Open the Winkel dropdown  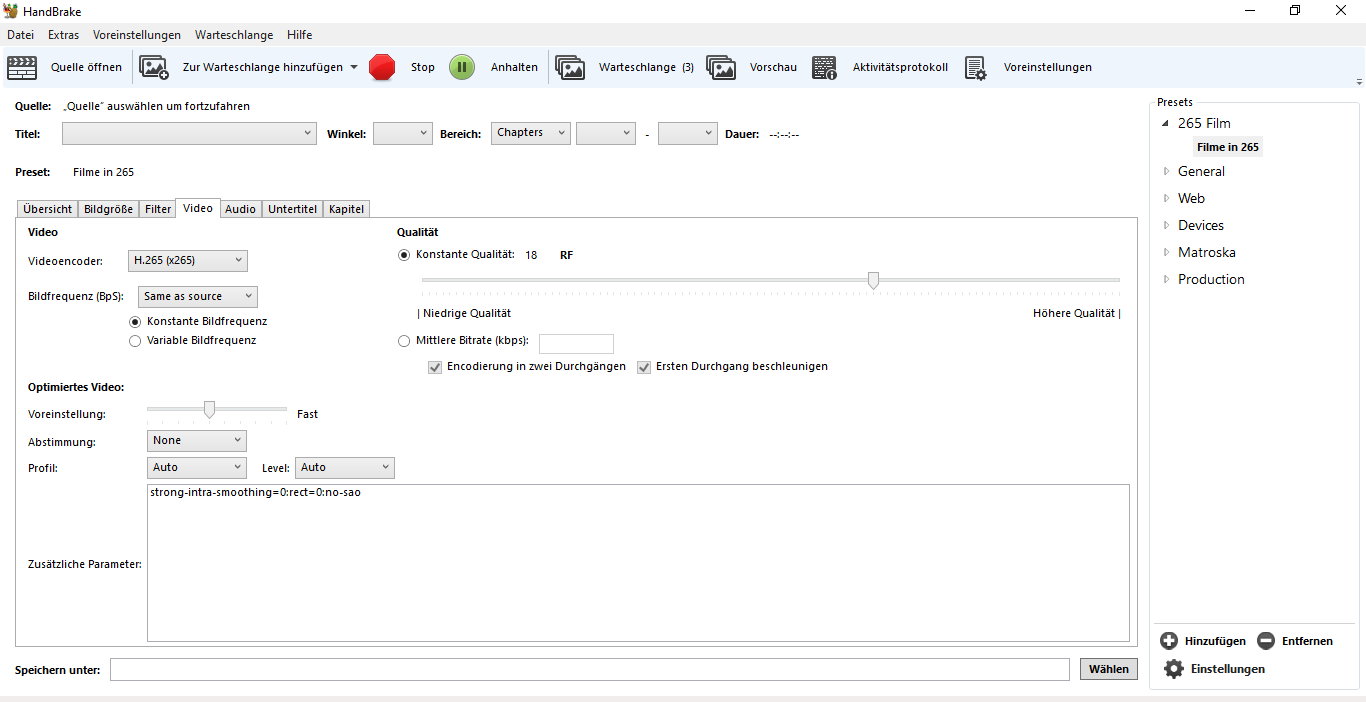point(403,133)
